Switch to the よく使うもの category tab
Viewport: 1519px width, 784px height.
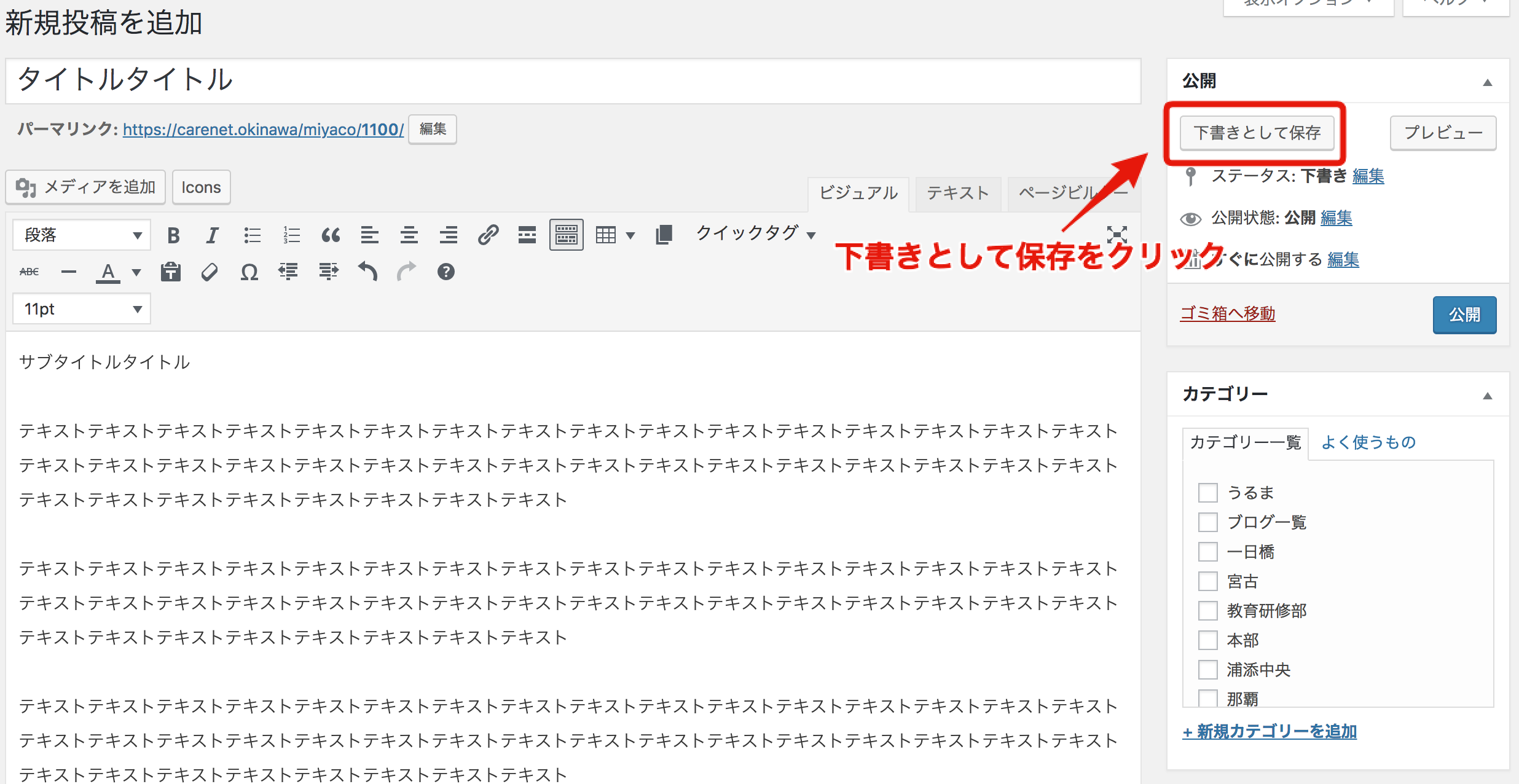point(1368,442)
